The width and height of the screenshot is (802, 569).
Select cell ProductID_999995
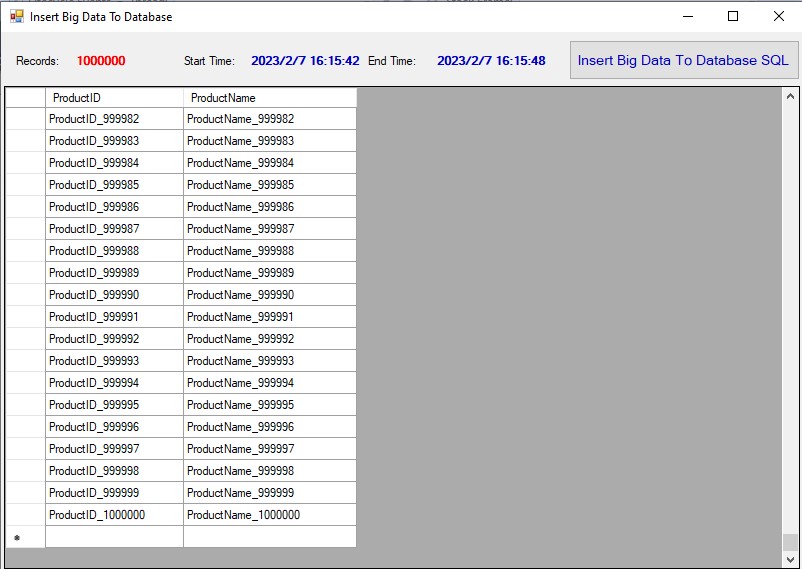pyautogui.click(x=115, y=405)
